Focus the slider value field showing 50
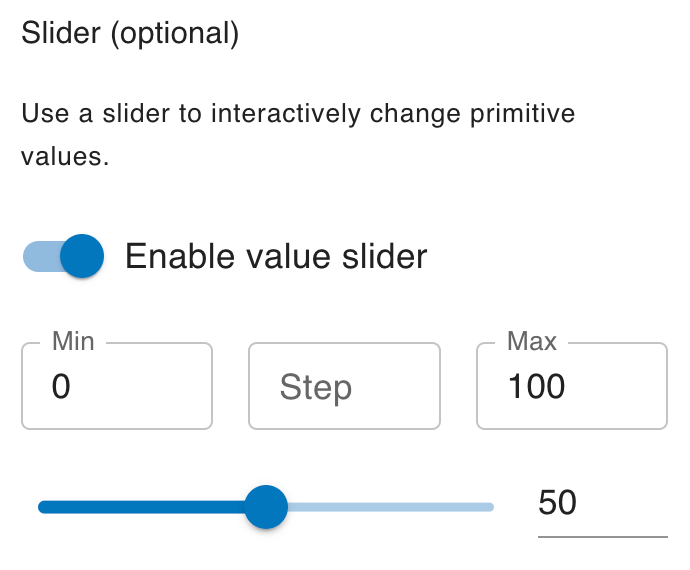The height and width of the screenshot is (570, 690). point(602,507)
